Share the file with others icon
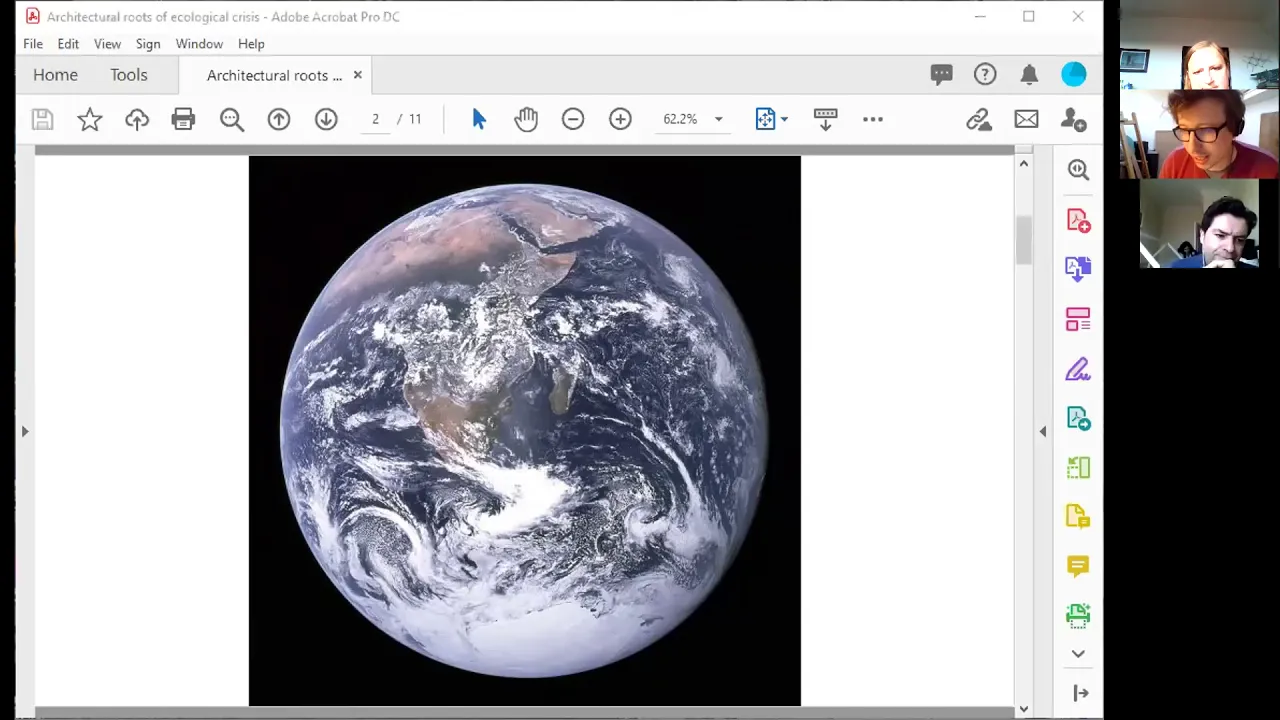Viewport: 1280px width, 720px height. click(x=1074, y=120)
